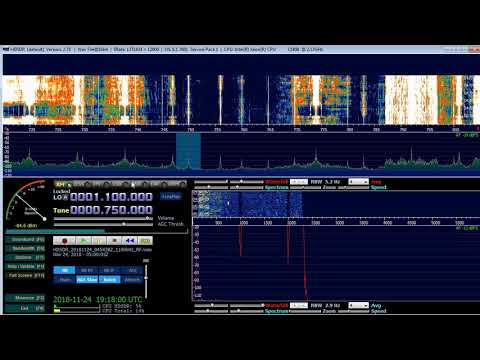480x360 pixels.
Task: Adjust upper second Waterfall slider
Action: pos(247,182)
